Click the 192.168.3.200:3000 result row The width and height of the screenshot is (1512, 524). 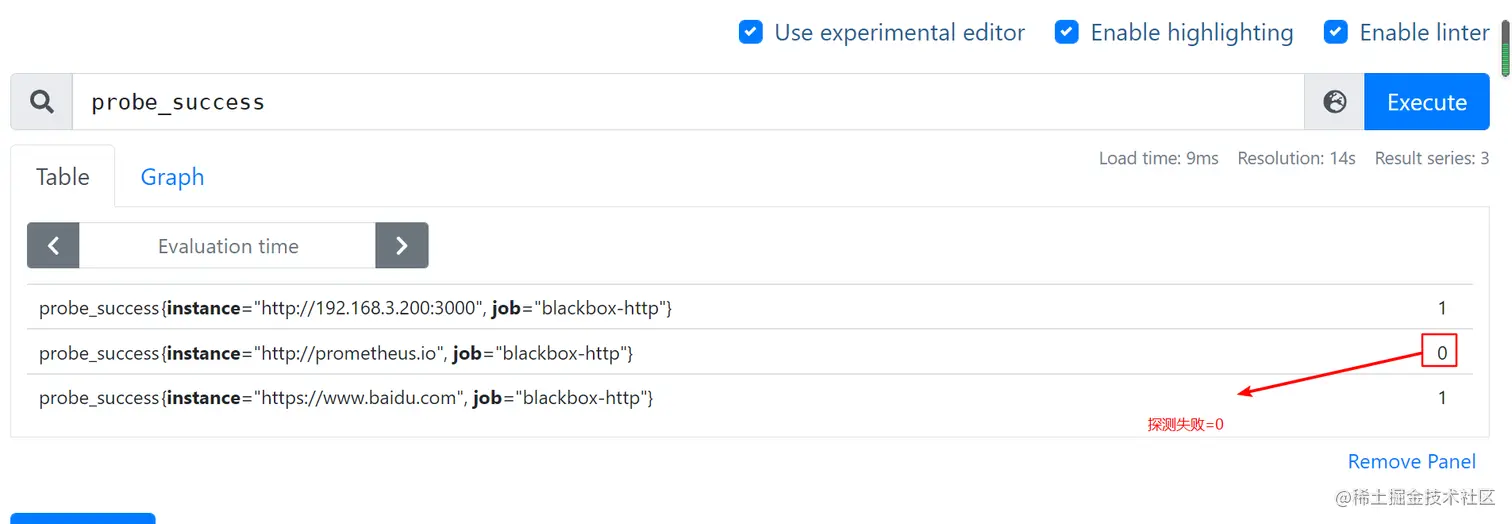(355, 308)
